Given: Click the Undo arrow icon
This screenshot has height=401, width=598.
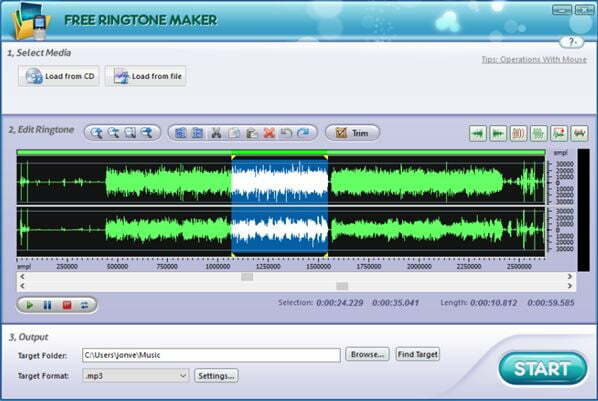Looking at the screenshot, I should [x=286, y=133].
